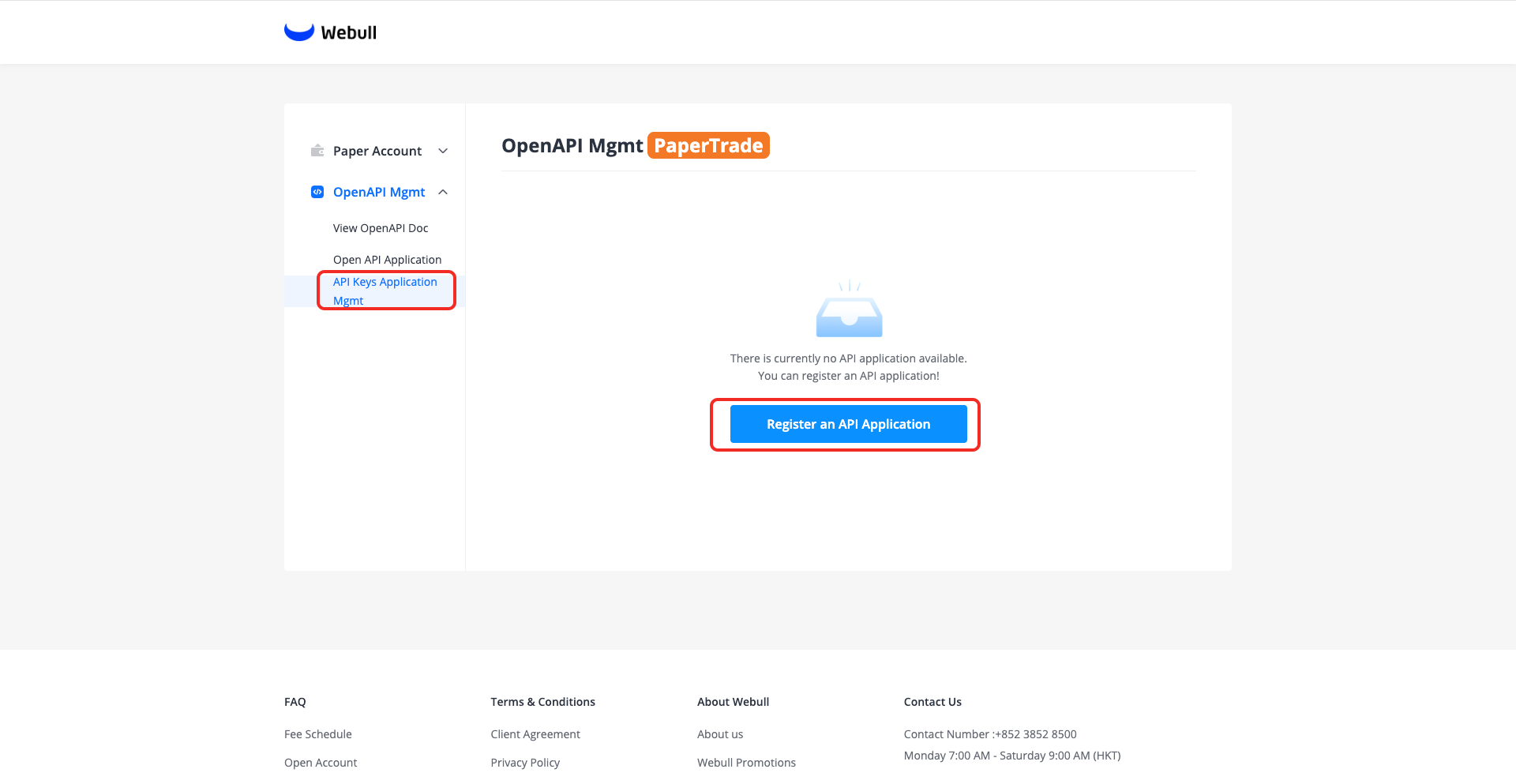Open the Fee Schedule link
Viewport: 1516px width, 784px height.
point(318,734)
